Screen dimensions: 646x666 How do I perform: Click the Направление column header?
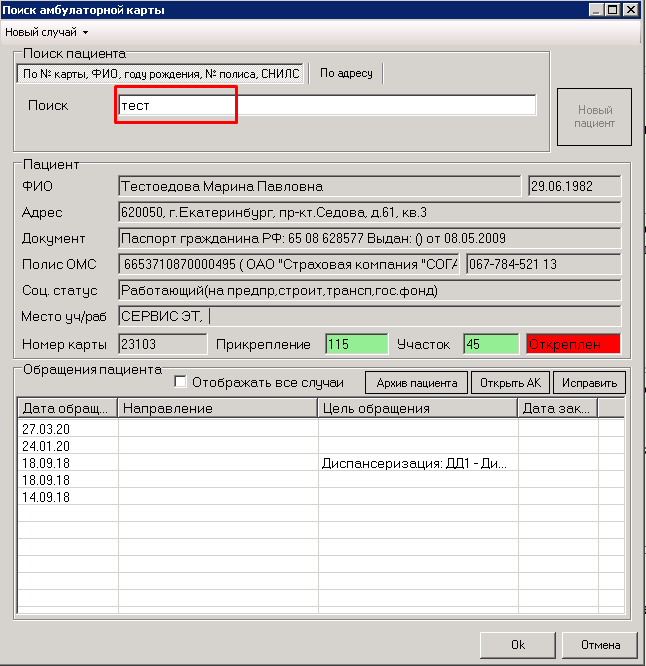[217, 408]
